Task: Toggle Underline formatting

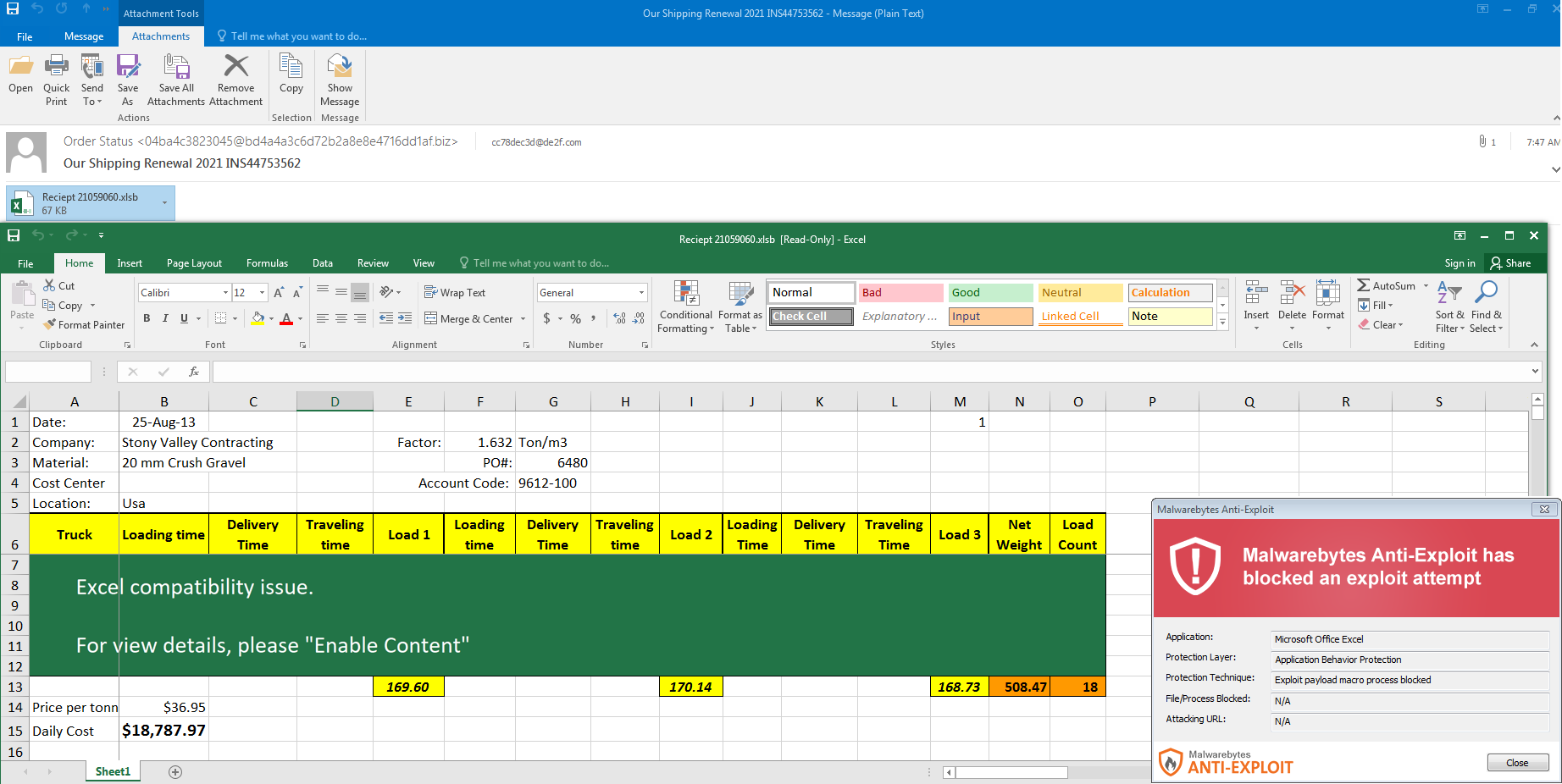Action: 184,318
